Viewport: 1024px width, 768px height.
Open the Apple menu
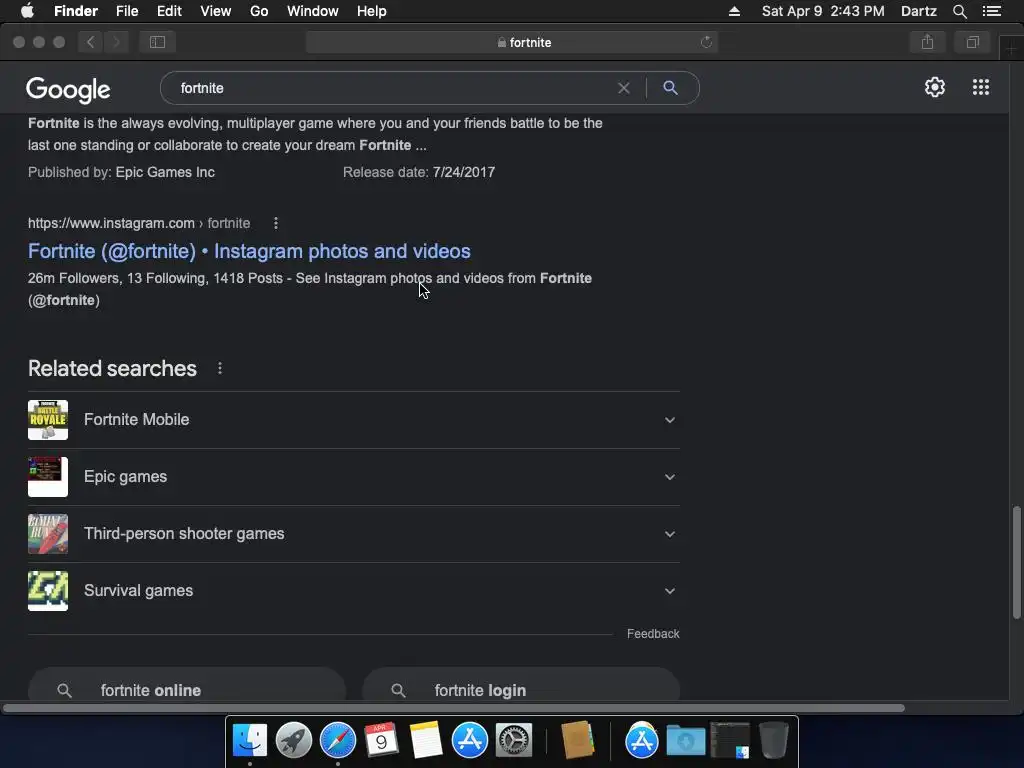pos(27,11)
